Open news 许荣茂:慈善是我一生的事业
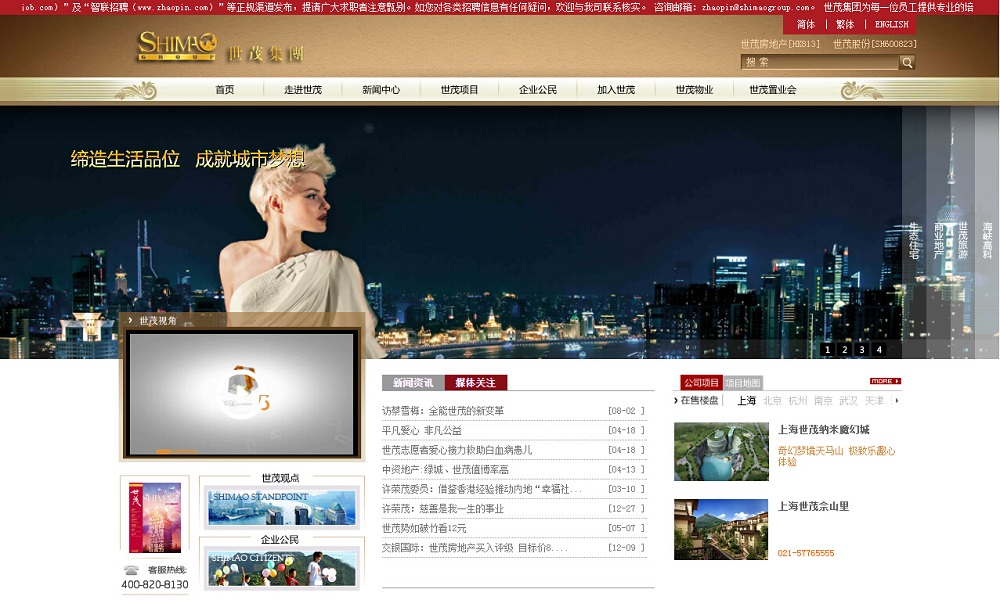Viewport: 1000px width, 600px height. pos(443,509)
